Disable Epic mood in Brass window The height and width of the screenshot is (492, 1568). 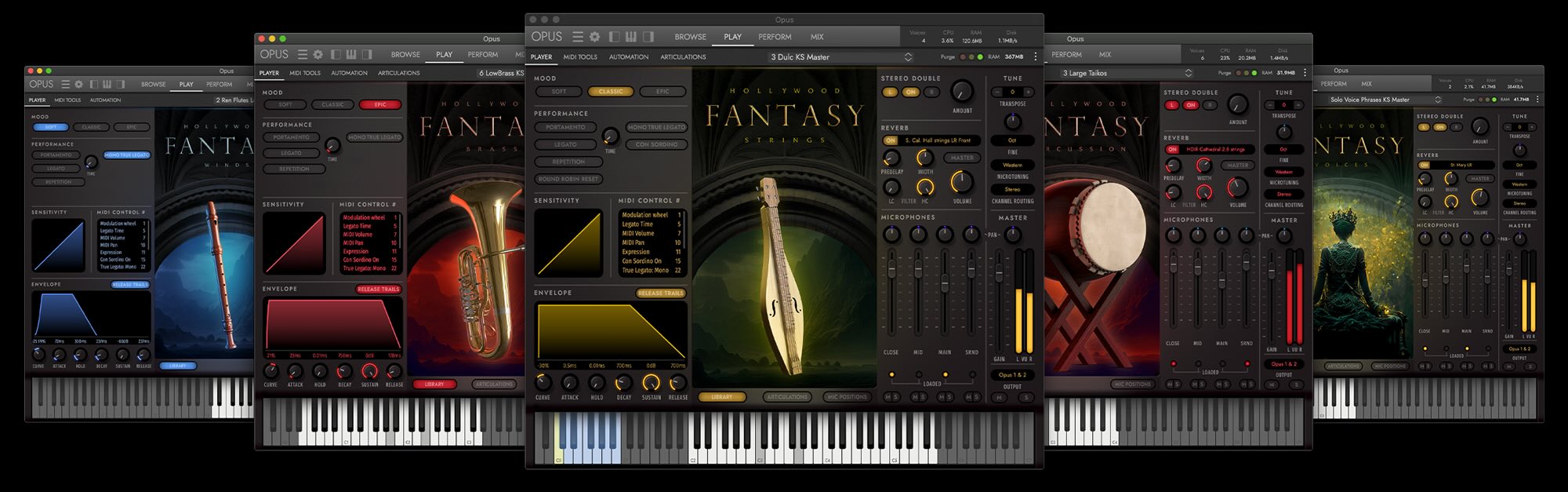click(380, 104)
